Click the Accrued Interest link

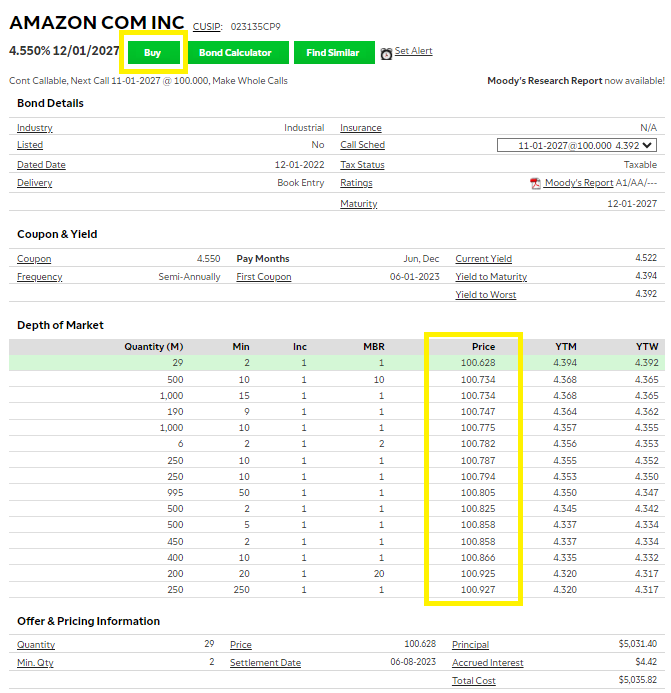[x=488, y=663]
